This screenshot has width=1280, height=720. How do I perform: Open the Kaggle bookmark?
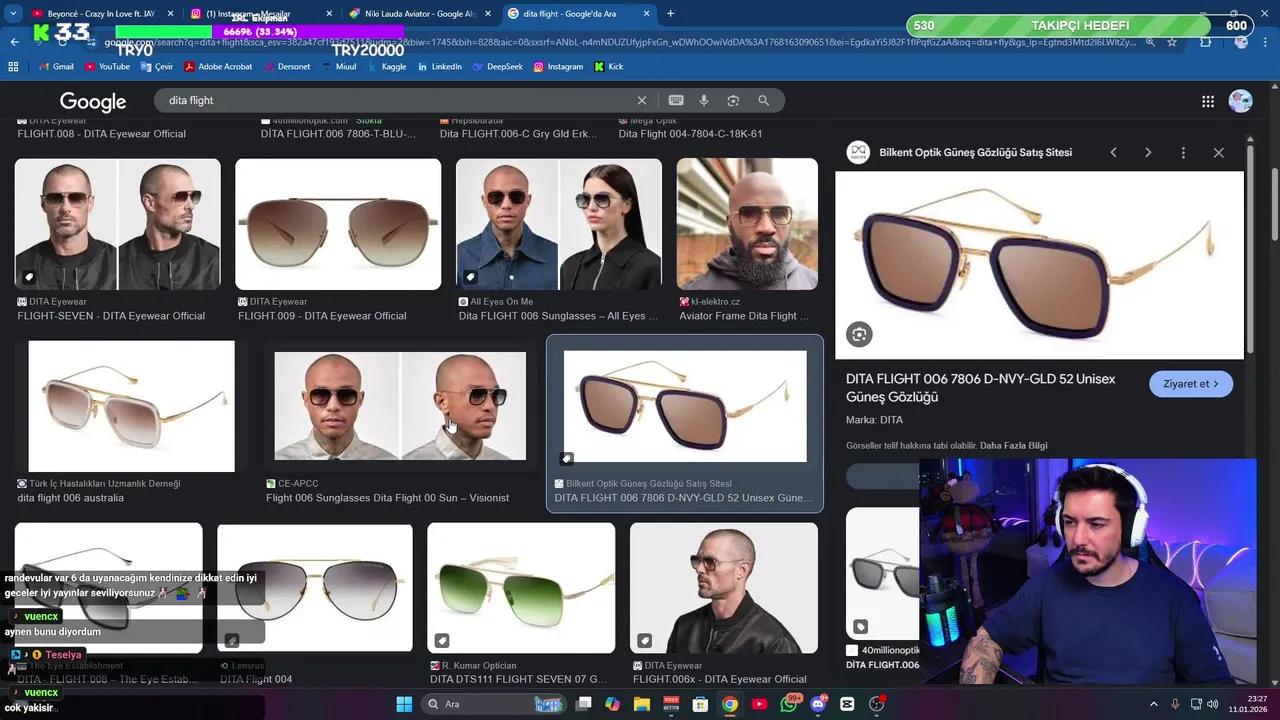(x=386, y=67)
